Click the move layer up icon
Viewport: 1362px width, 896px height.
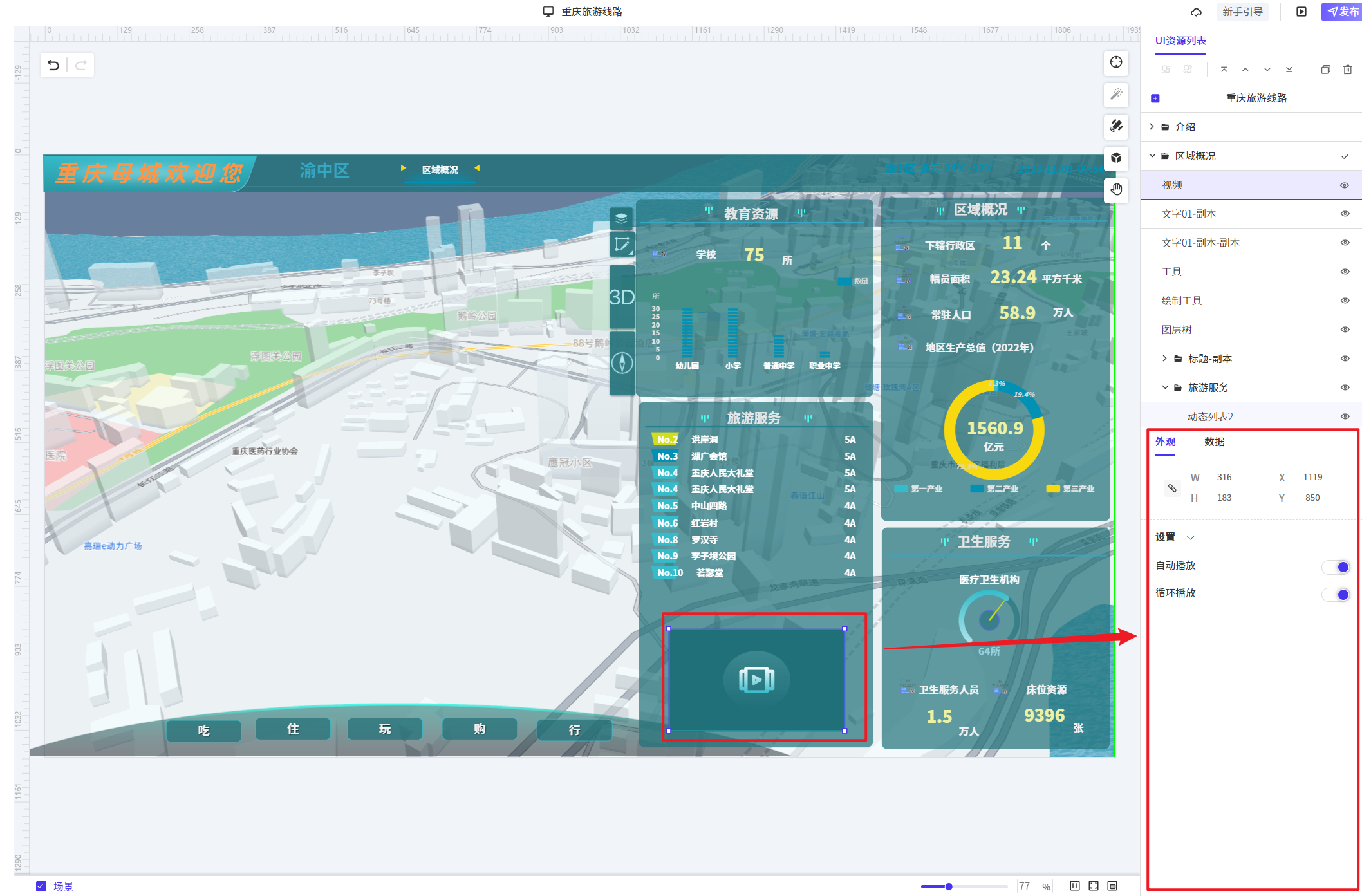pyautogui.click(x=1245, y=70)
